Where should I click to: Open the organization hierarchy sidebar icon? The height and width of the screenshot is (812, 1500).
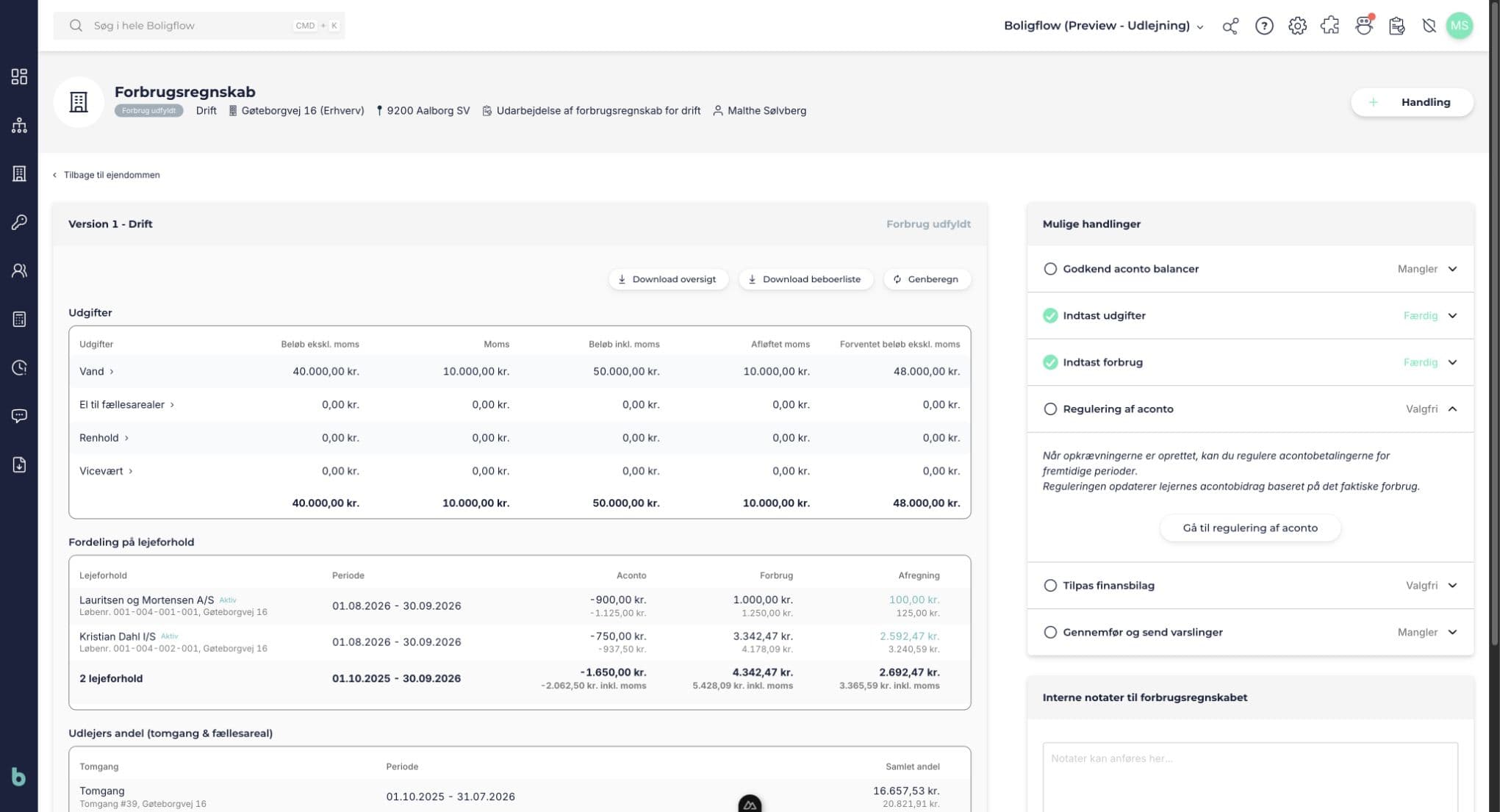point(19,125)
